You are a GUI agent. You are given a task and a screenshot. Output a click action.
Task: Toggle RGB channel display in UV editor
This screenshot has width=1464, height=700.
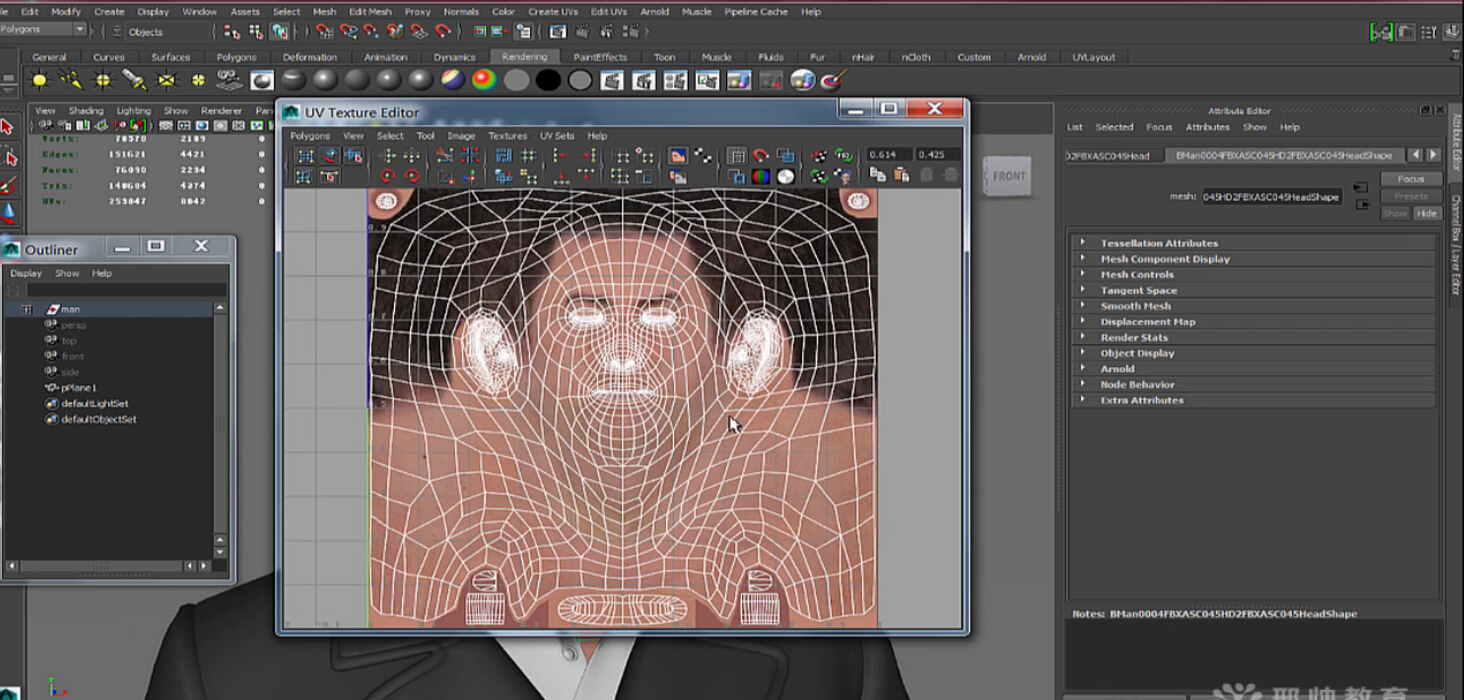coord(761,177)
